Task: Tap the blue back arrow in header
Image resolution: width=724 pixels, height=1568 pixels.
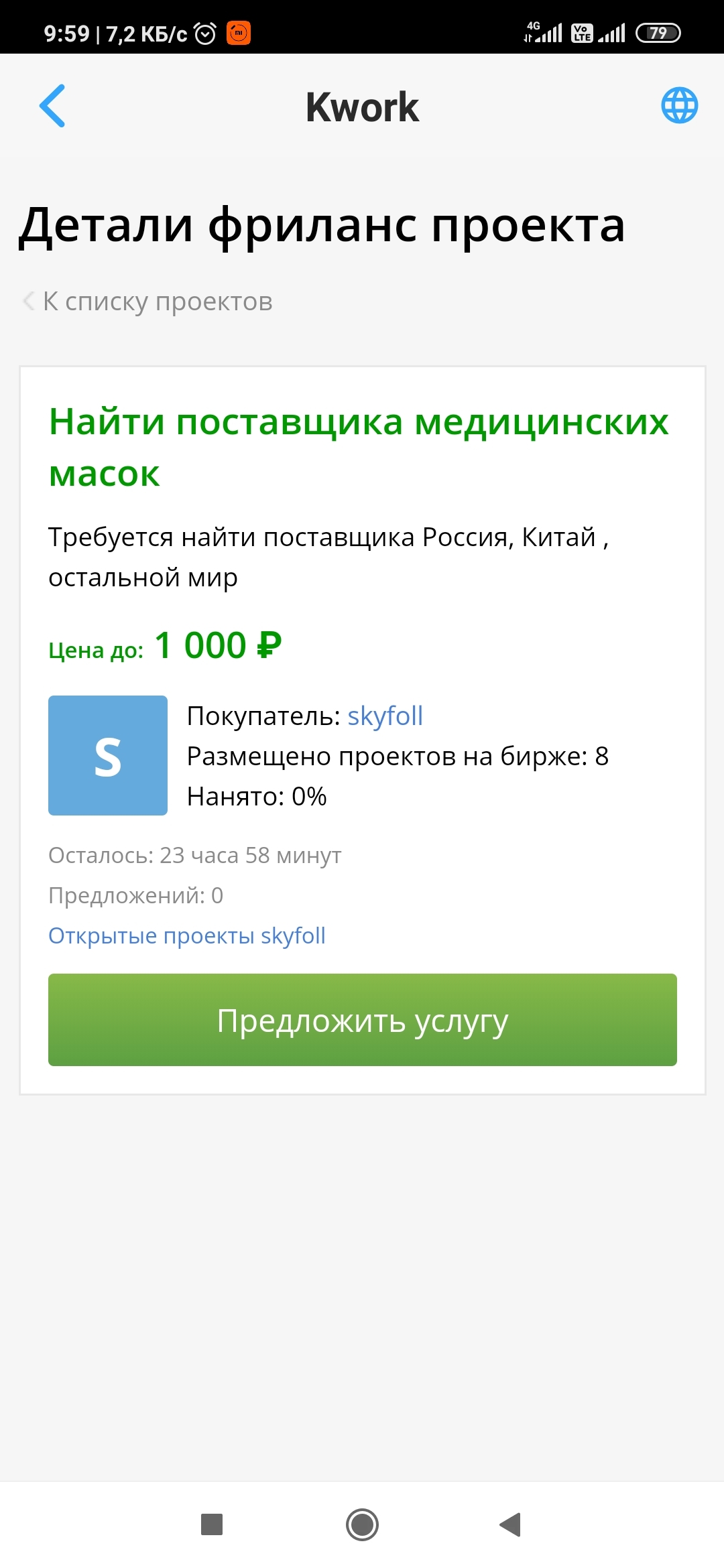Action: [52, 106]
